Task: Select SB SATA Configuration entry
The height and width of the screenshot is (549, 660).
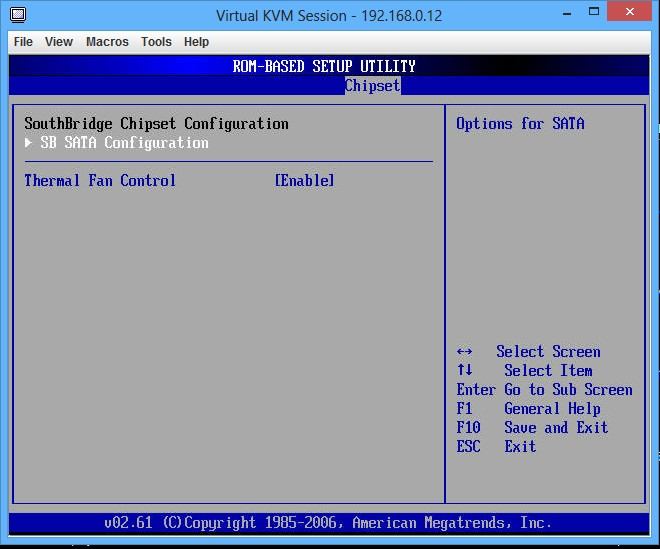Action: (124, 143)
